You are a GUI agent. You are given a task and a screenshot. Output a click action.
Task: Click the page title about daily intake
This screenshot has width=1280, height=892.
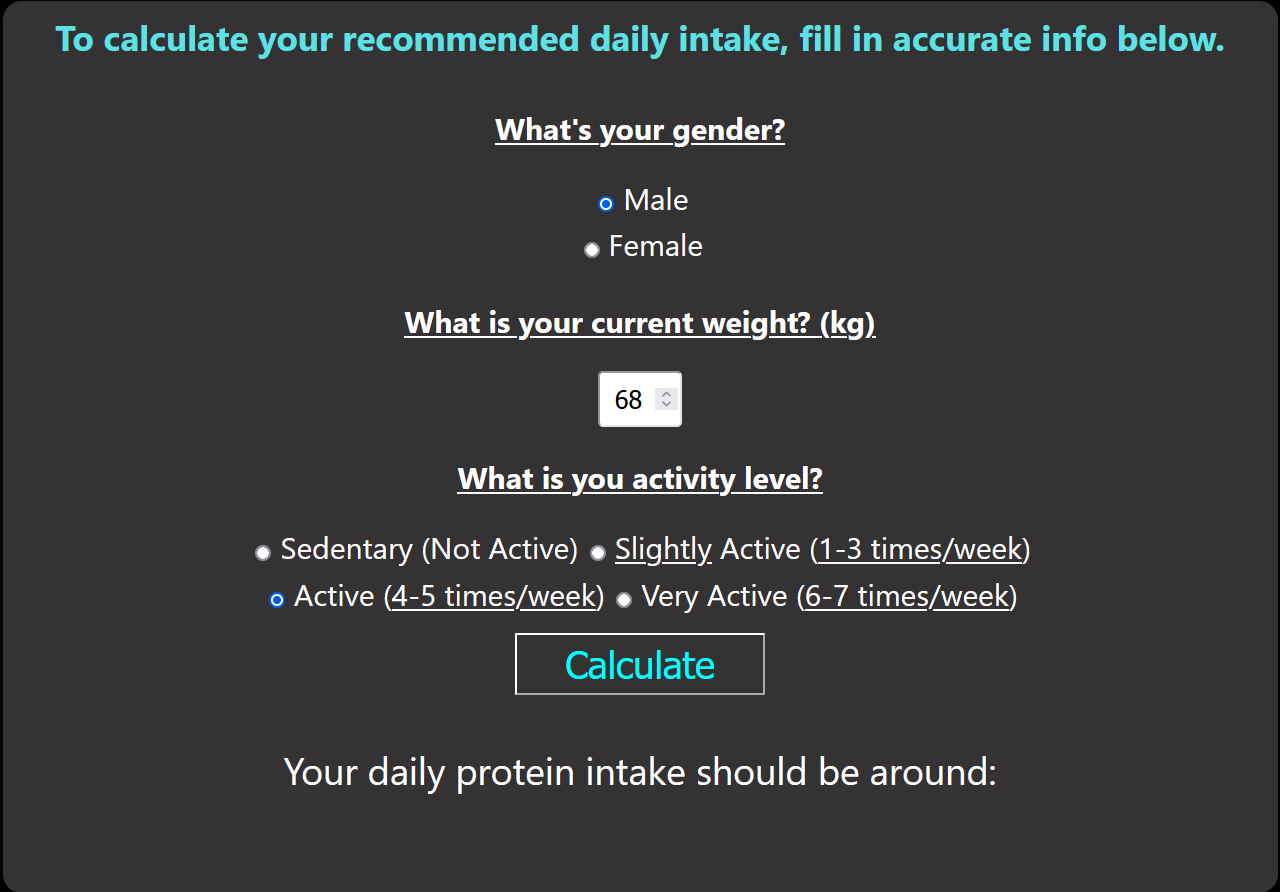(640, 40)
